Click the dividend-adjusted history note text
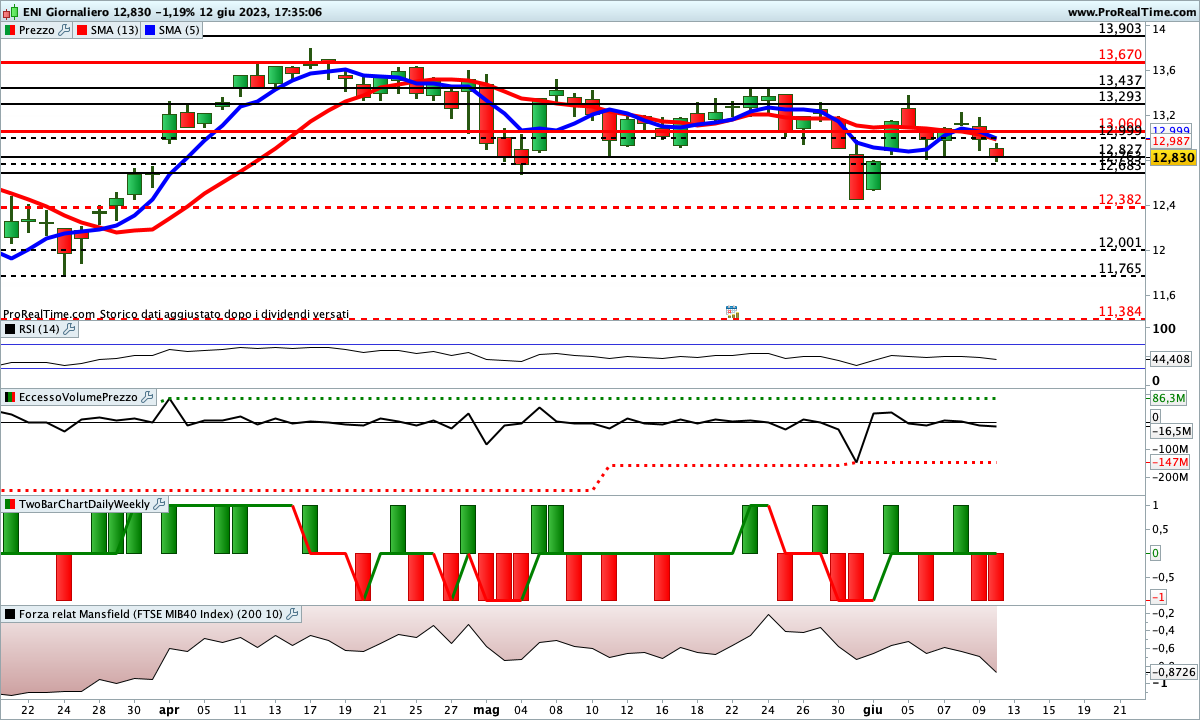The height and width of the screenshot is (720, 1200). 176,314
